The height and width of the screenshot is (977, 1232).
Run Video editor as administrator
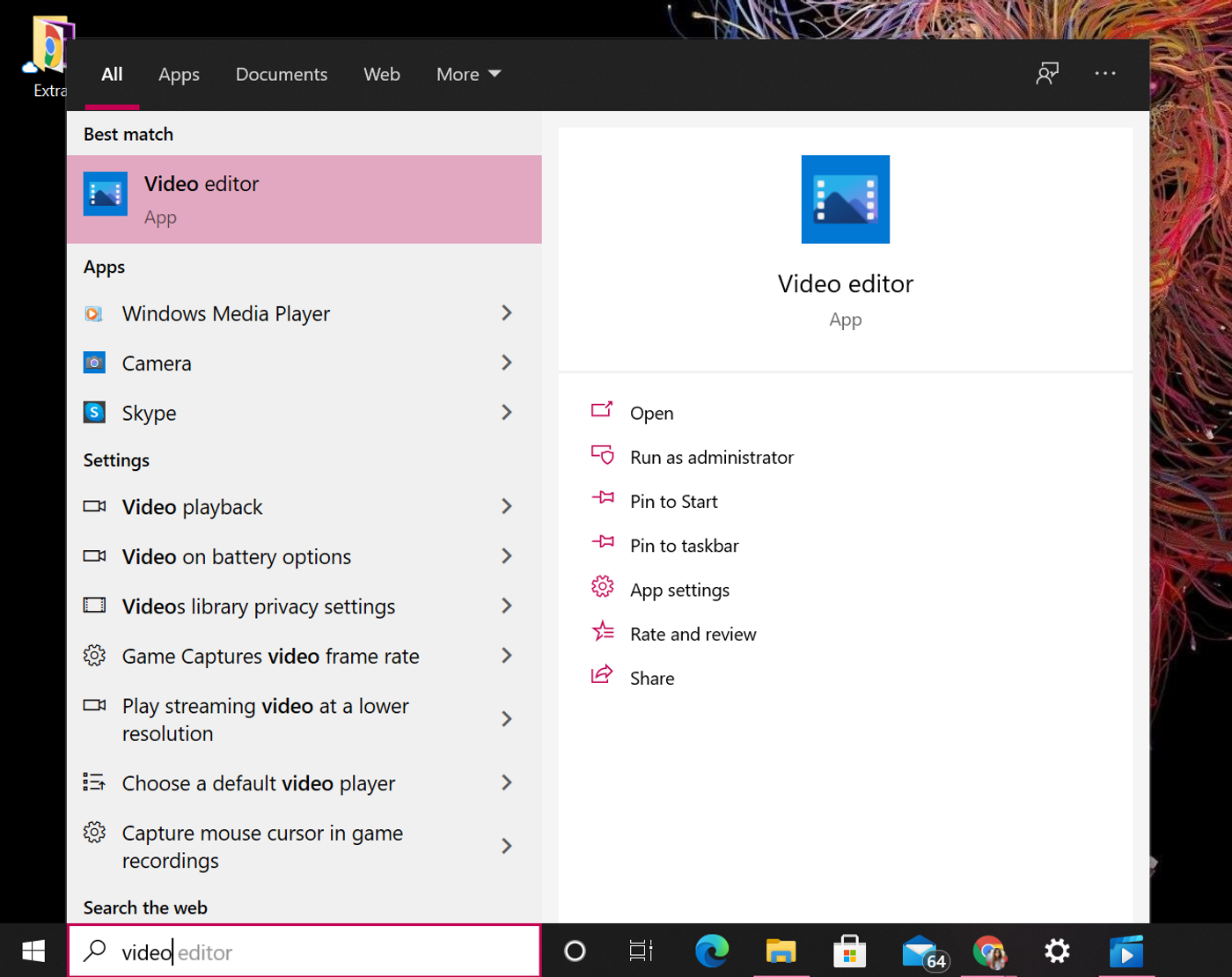[711, 457]
